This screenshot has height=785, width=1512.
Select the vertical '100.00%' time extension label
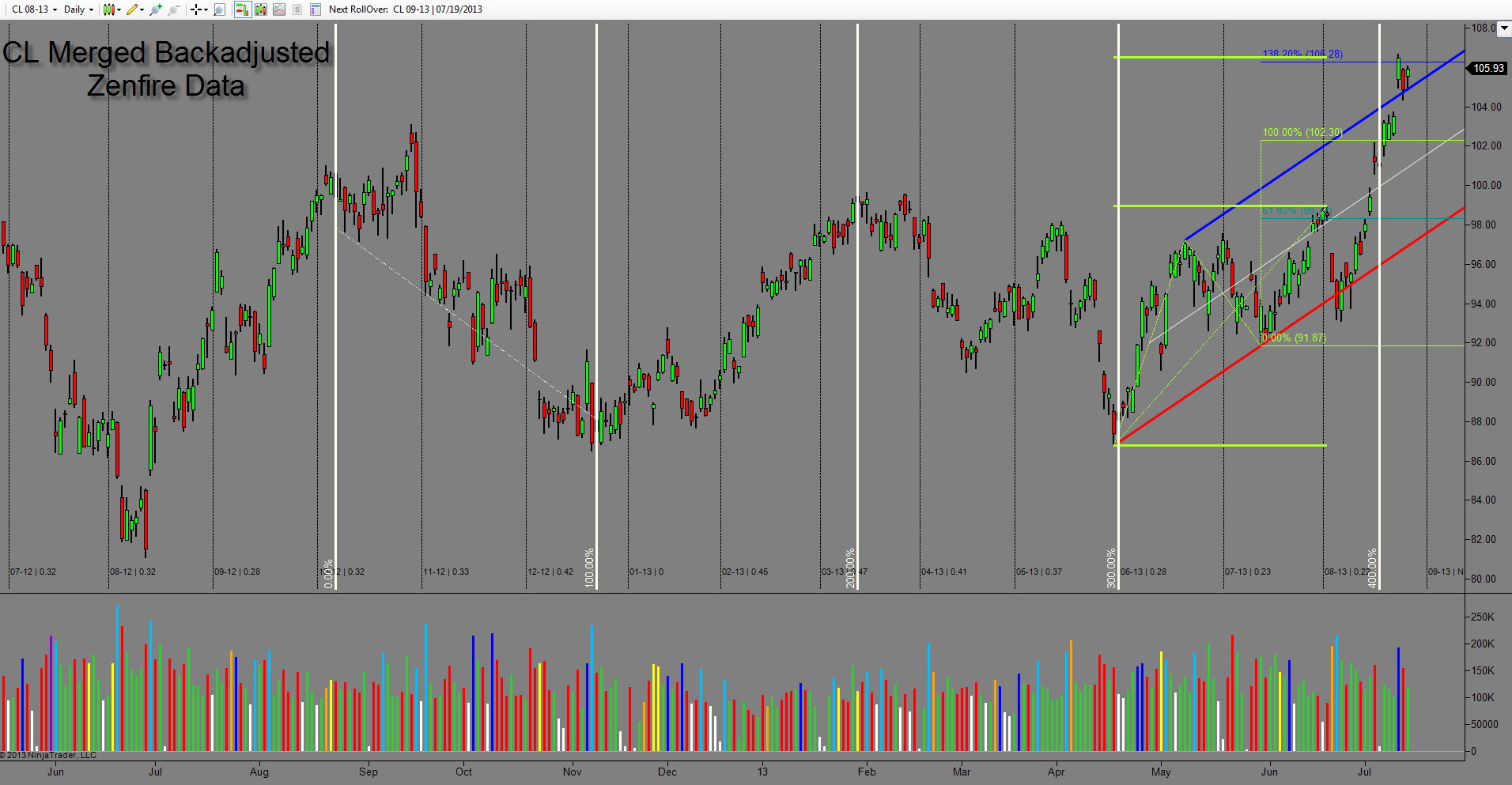point(589,568)
